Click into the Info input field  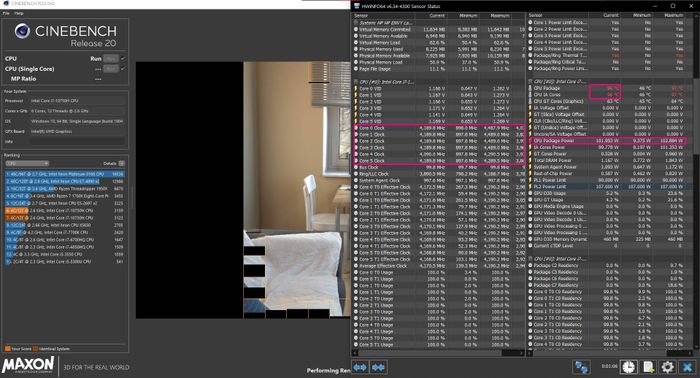click(x=78, y=141)
